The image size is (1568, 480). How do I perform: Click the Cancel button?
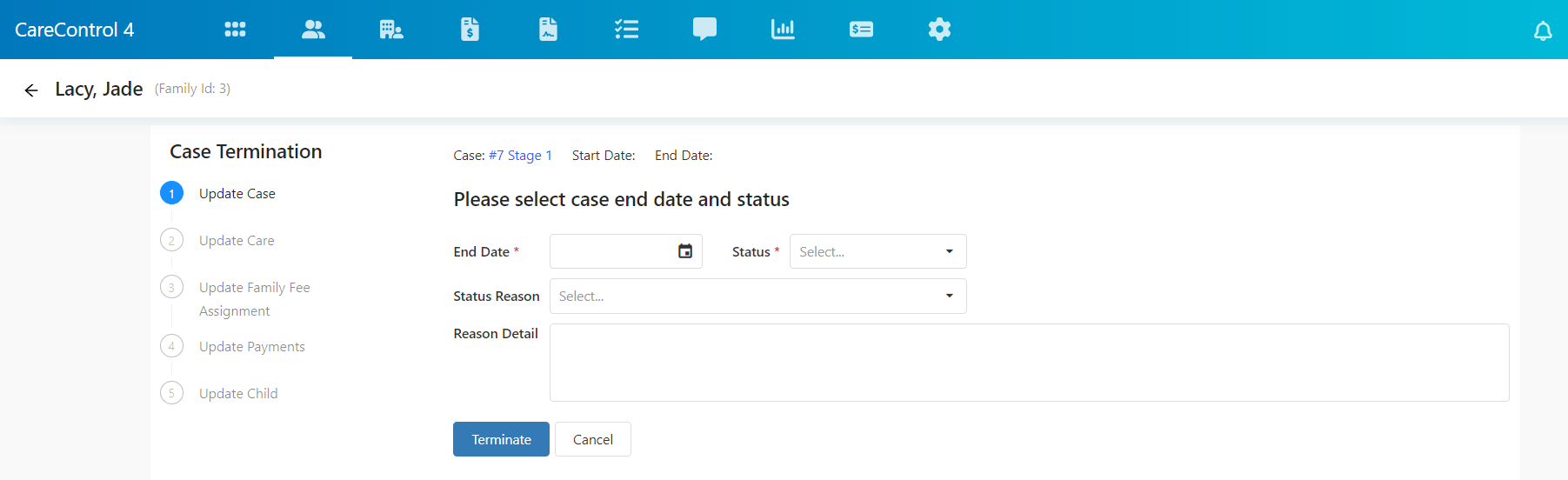pyautogui.click(x=593, y=439)
